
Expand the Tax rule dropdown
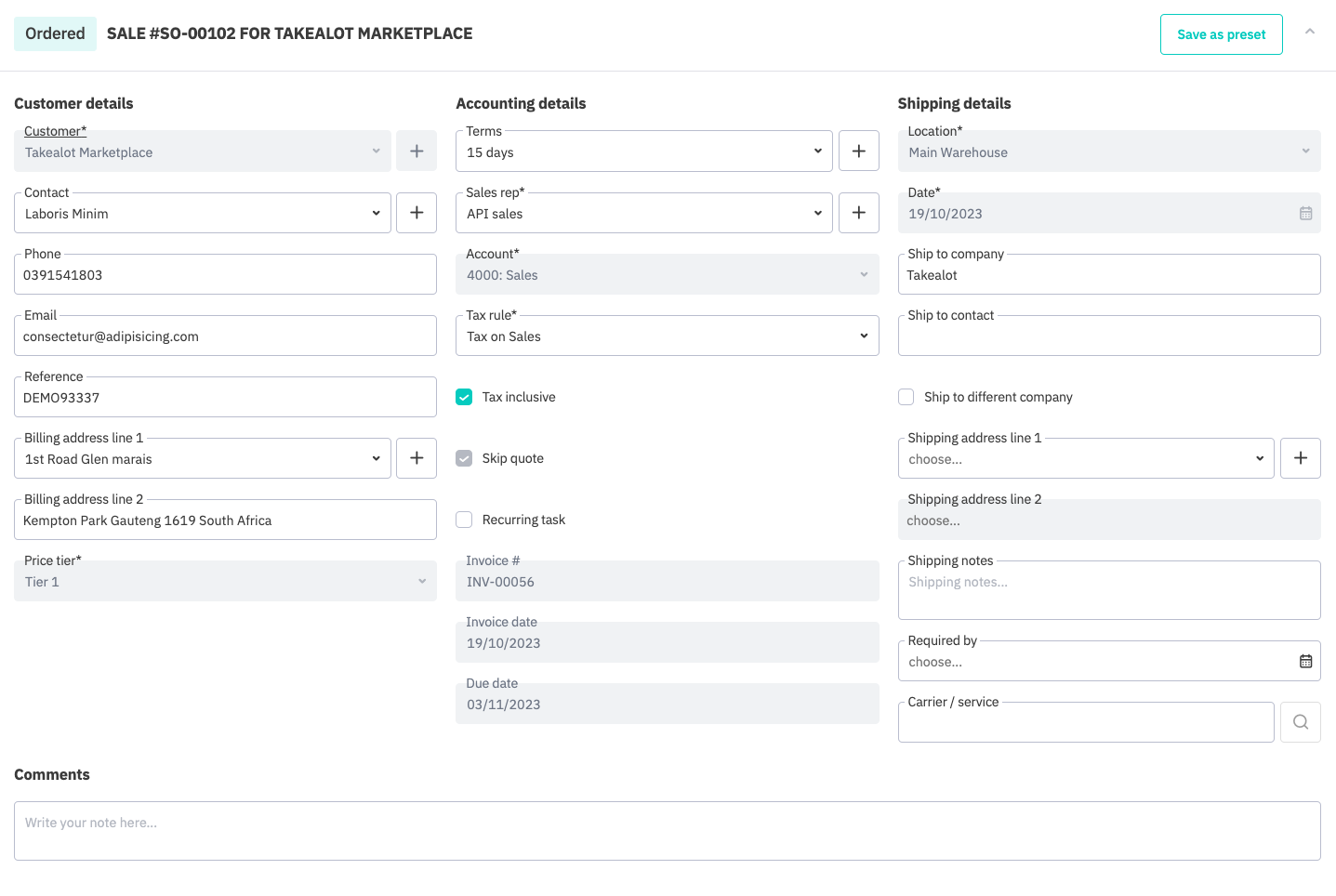(667, 336)
